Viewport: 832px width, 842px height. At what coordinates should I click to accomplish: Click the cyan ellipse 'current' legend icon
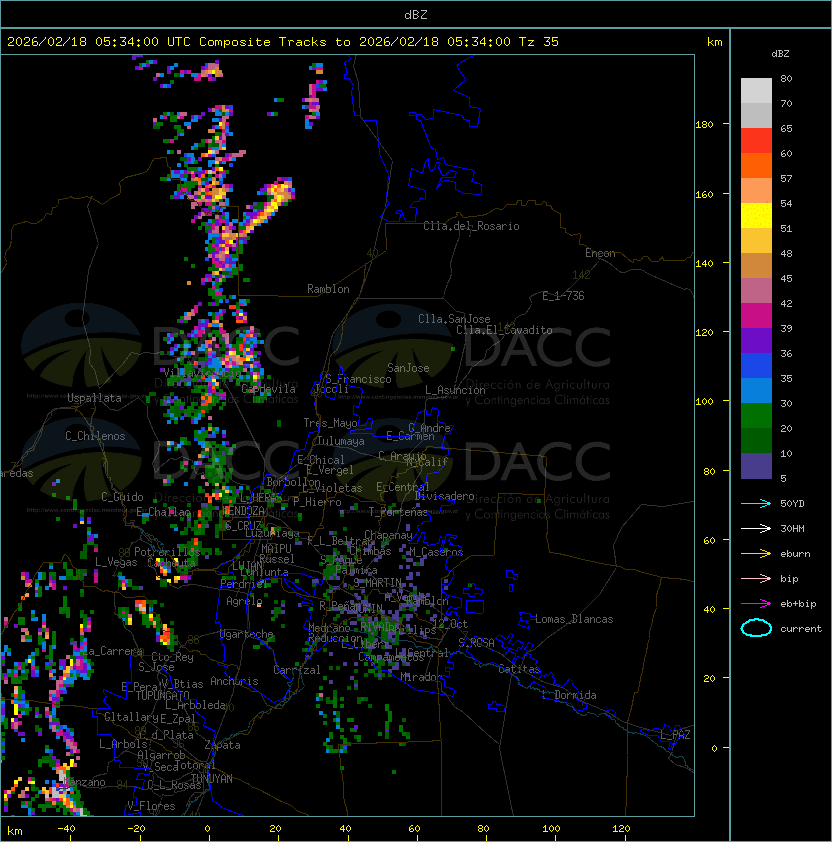(x=756, y=628)
